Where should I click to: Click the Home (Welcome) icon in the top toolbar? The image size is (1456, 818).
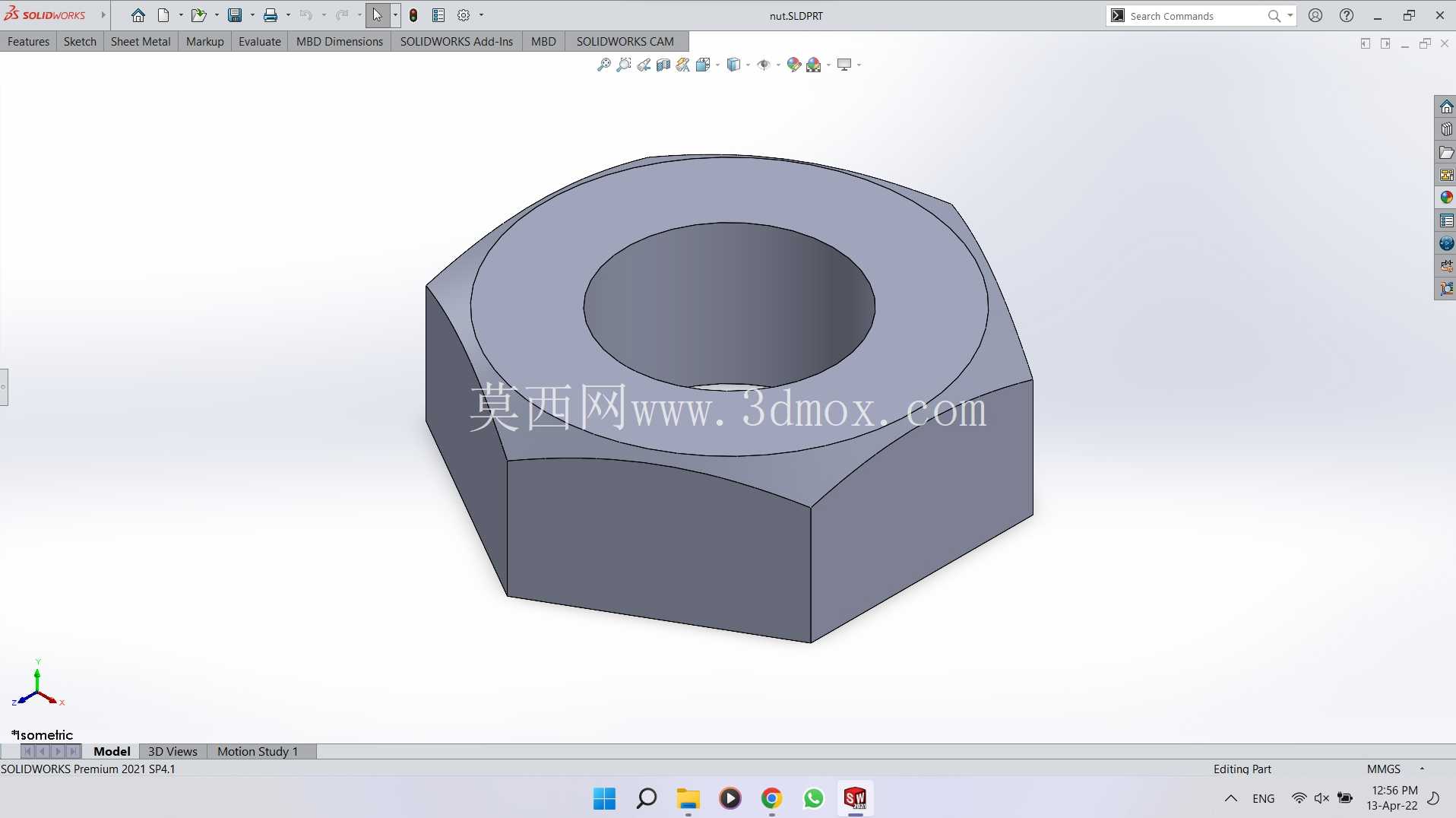(x=138, y=15)
